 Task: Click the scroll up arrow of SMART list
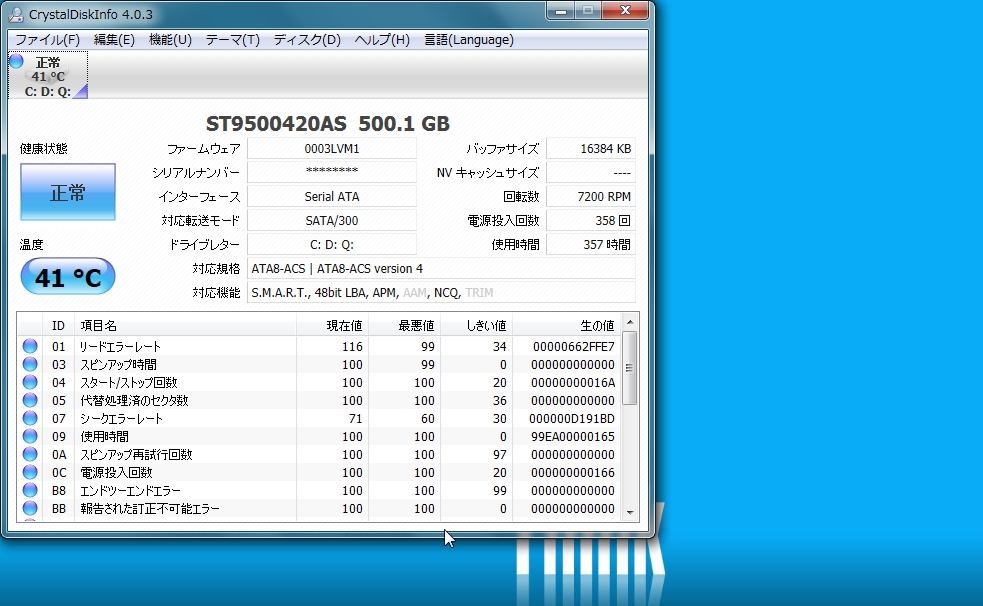(x=630, y=322)
